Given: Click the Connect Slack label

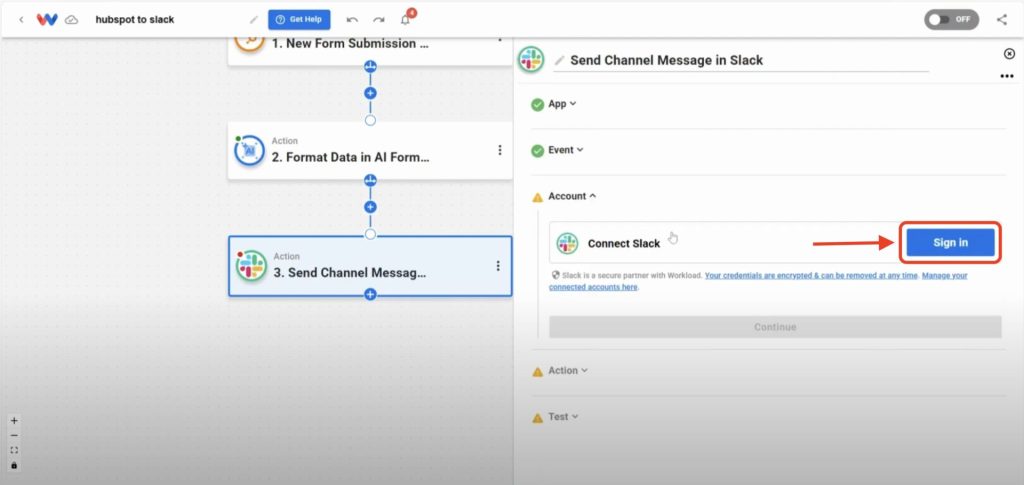Looking at the screenshot, I should (624, 243).
